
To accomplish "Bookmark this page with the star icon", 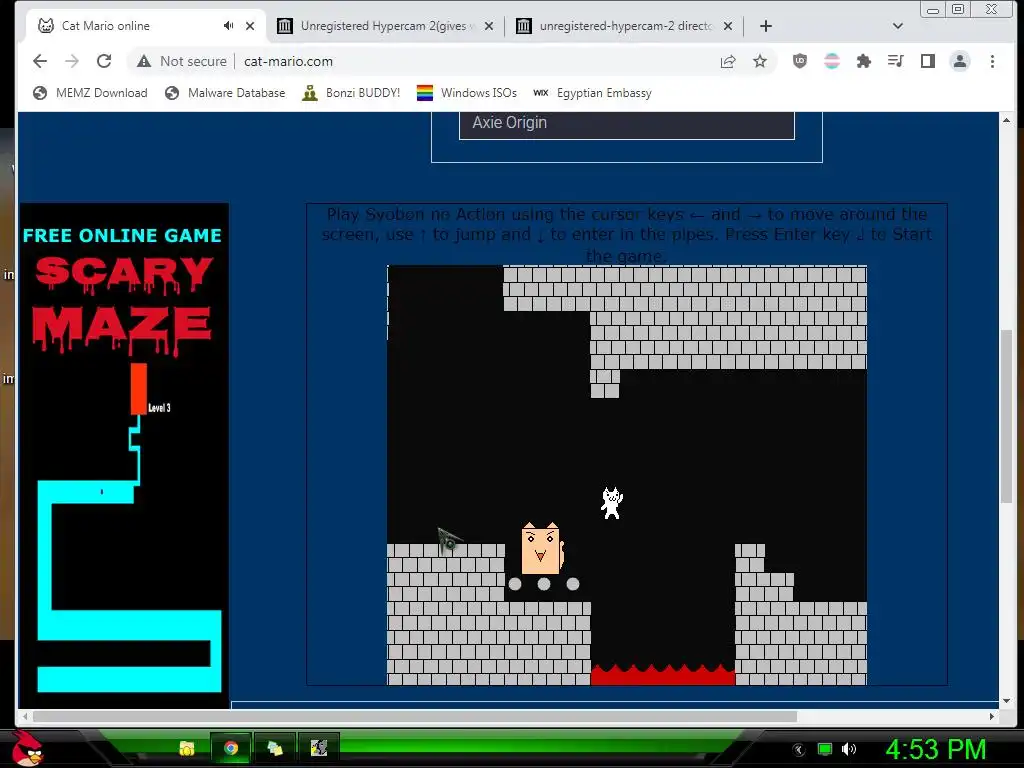I will click(x=760, y=61).
